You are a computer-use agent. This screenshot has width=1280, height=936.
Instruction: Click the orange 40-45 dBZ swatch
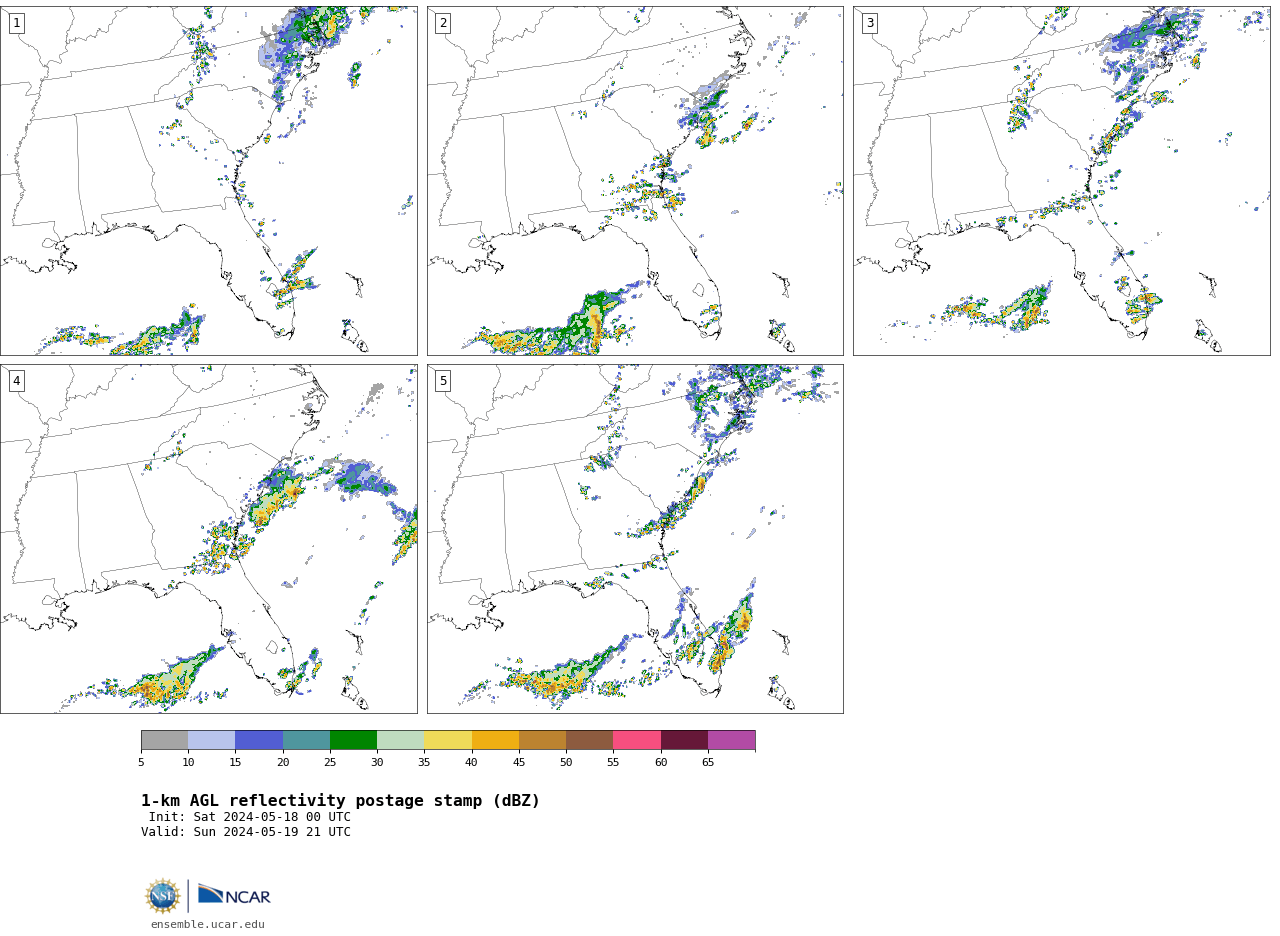495,740
